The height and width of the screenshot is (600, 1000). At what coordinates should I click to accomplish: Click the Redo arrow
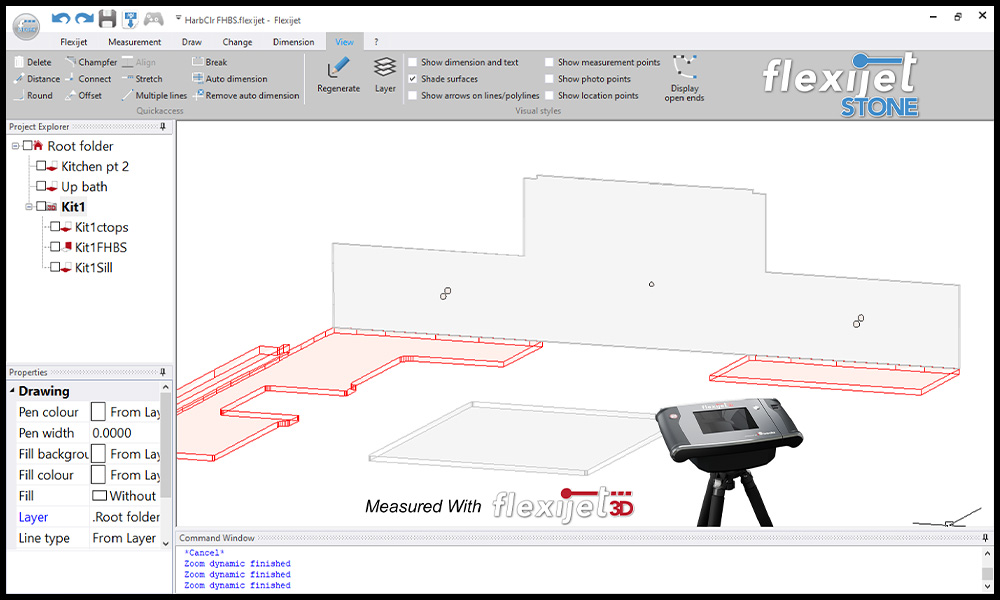coord(85,19)
